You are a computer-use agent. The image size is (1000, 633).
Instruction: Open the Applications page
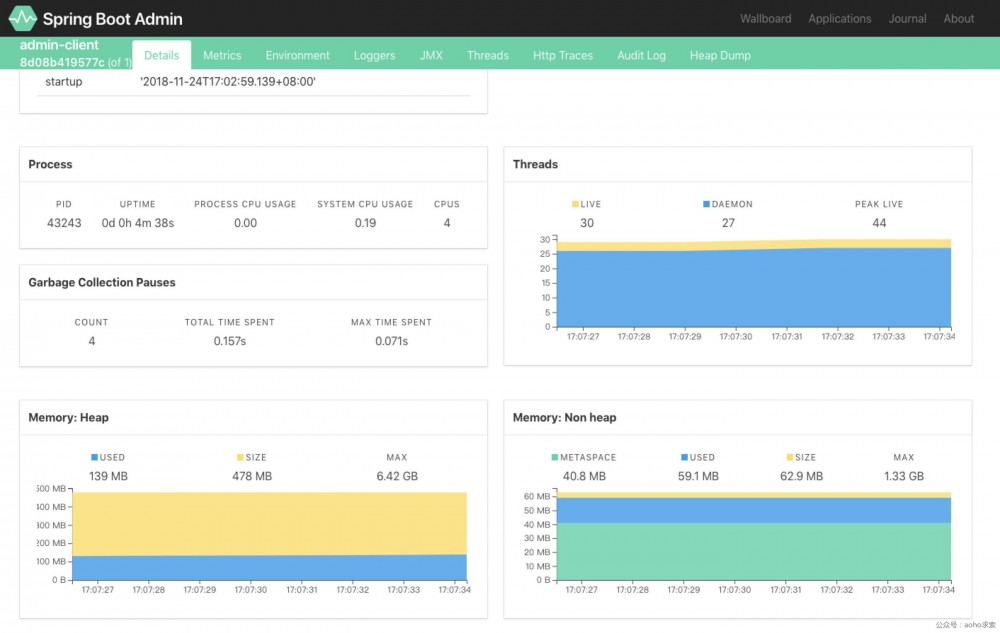coord(840,18)
